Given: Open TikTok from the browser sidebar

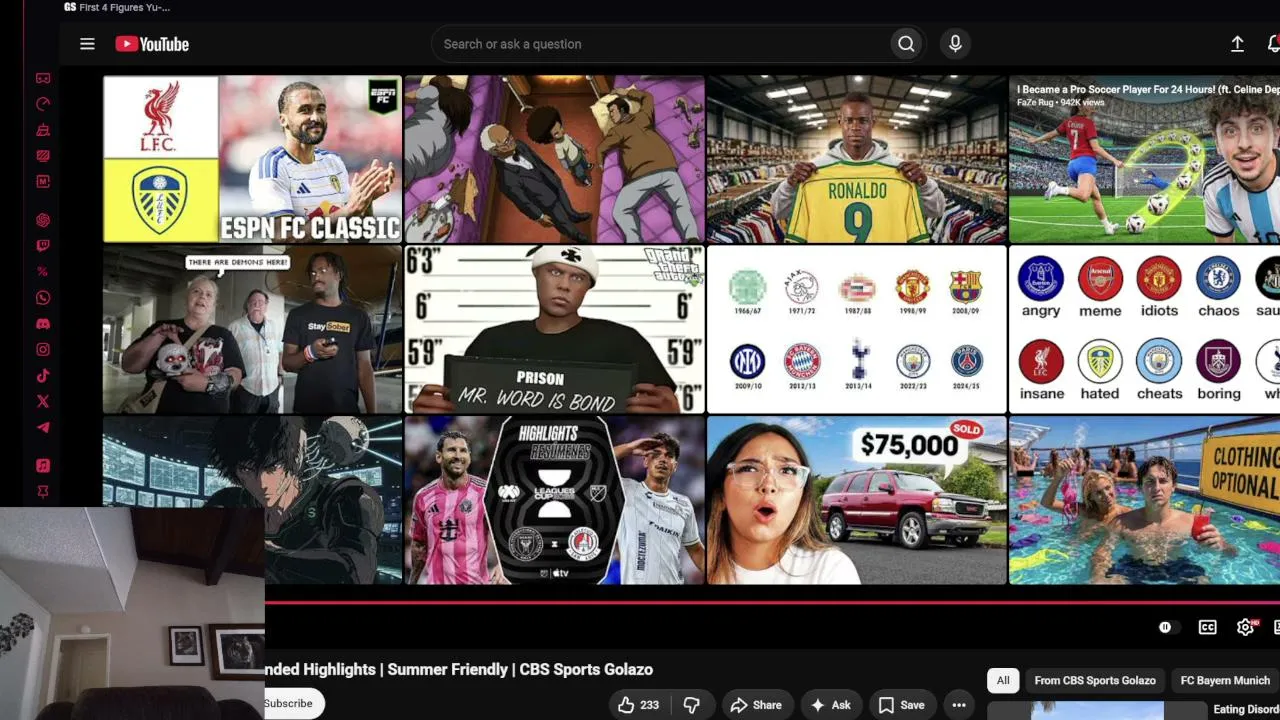Looking at the screenshot, I should (x=43, y=376).
